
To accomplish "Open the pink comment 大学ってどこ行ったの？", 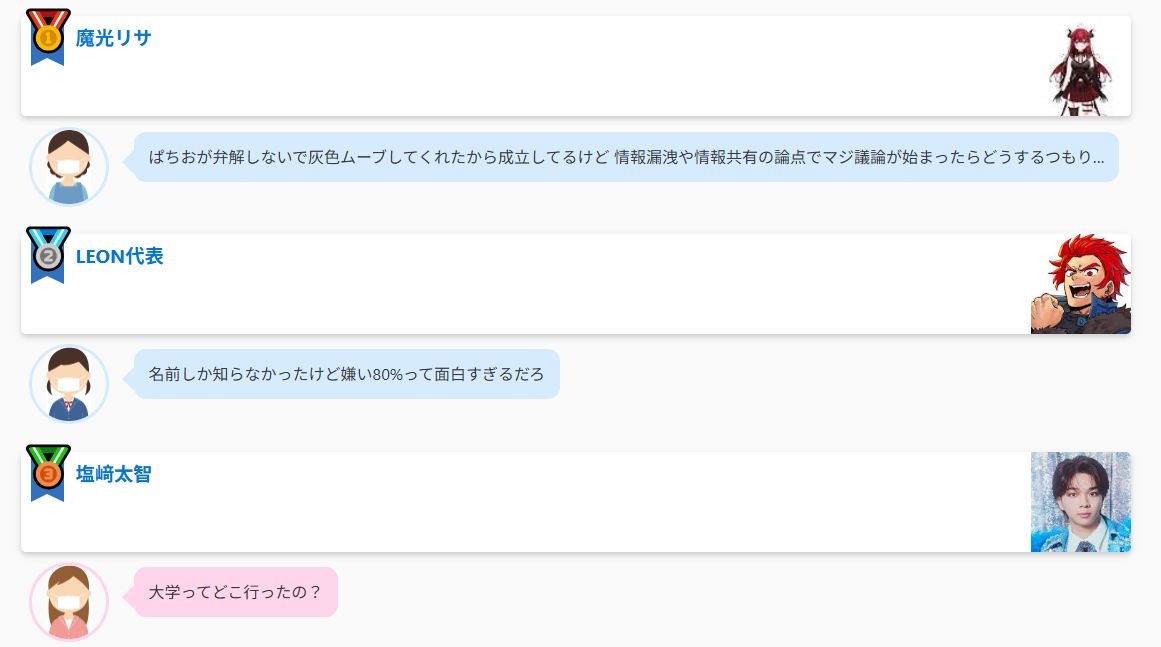I will click(235, 592).
